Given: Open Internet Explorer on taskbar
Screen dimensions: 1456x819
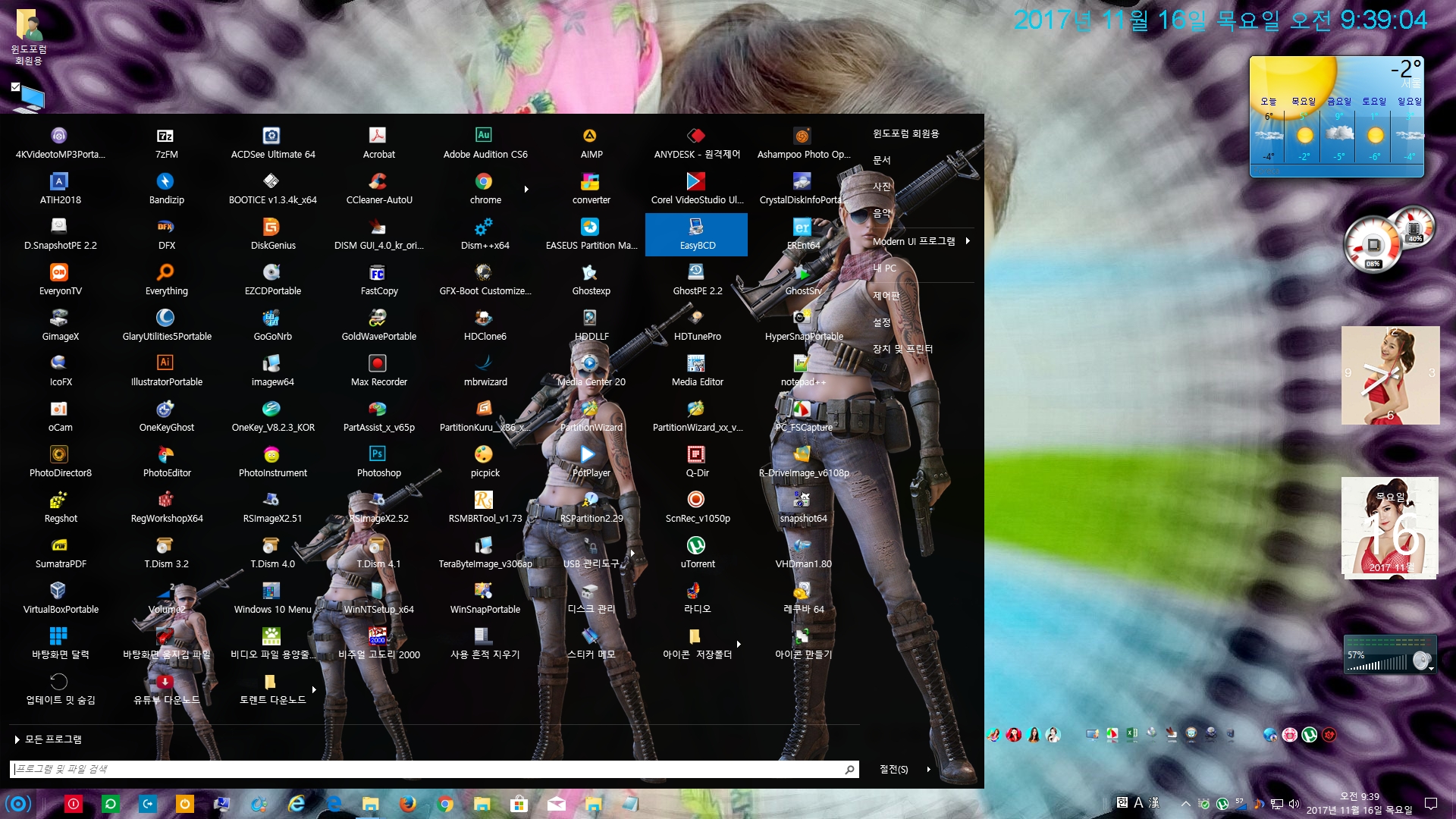Looking at the screenshot, I should 297,804.
